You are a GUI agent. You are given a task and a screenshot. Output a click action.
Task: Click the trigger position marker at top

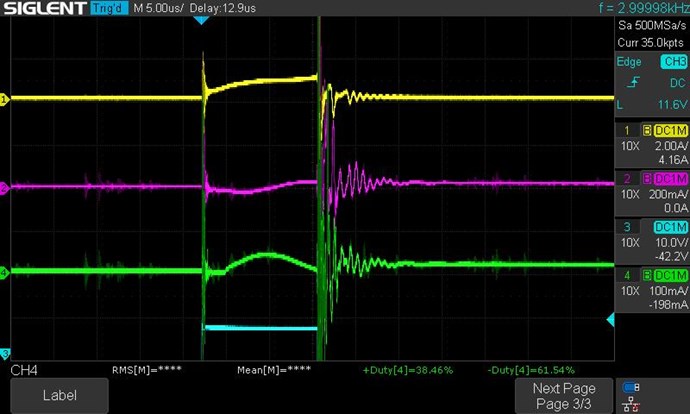(201, 20)
